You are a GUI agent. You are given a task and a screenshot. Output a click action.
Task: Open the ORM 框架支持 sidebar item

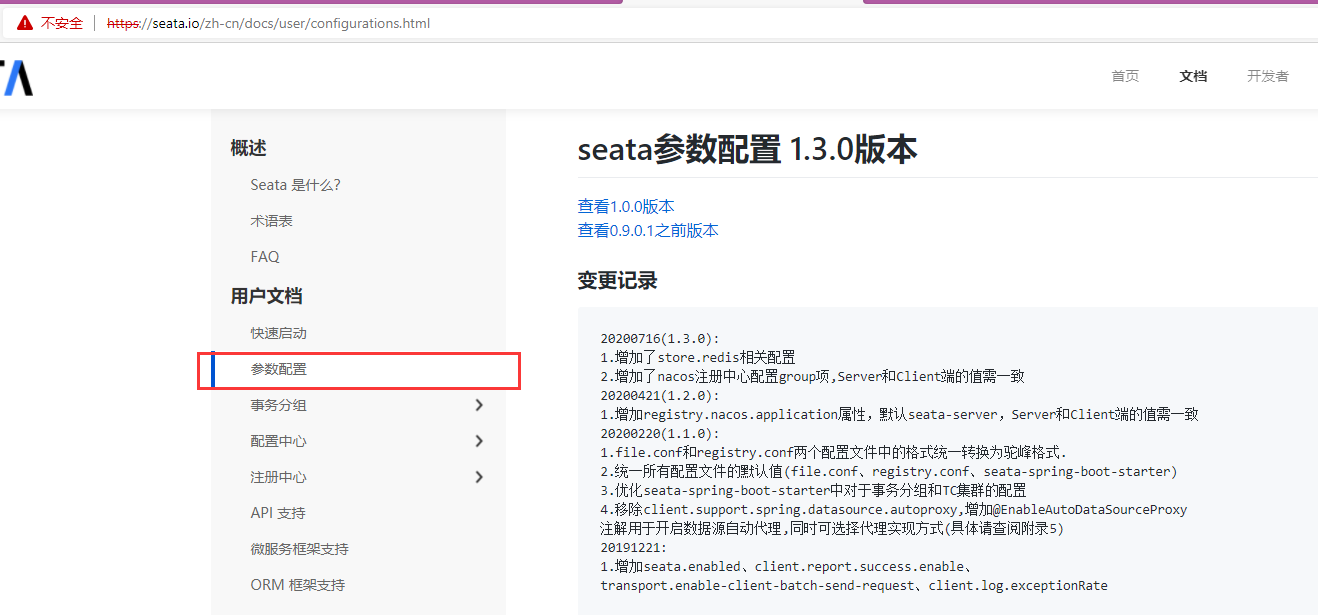(x=297, y=585)
